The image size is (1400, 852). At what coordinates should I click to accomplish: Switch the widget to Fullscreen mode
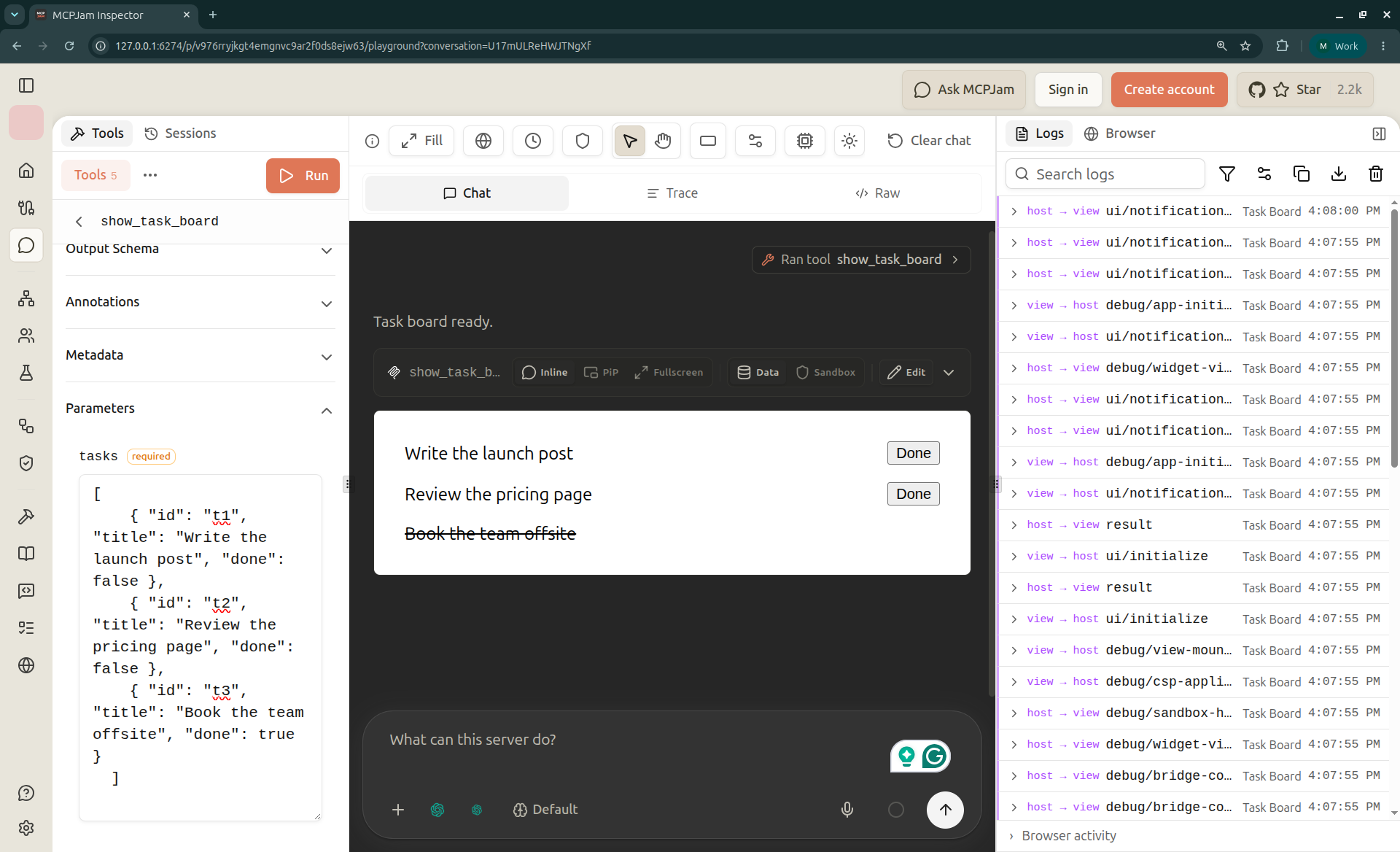(669, 372)
